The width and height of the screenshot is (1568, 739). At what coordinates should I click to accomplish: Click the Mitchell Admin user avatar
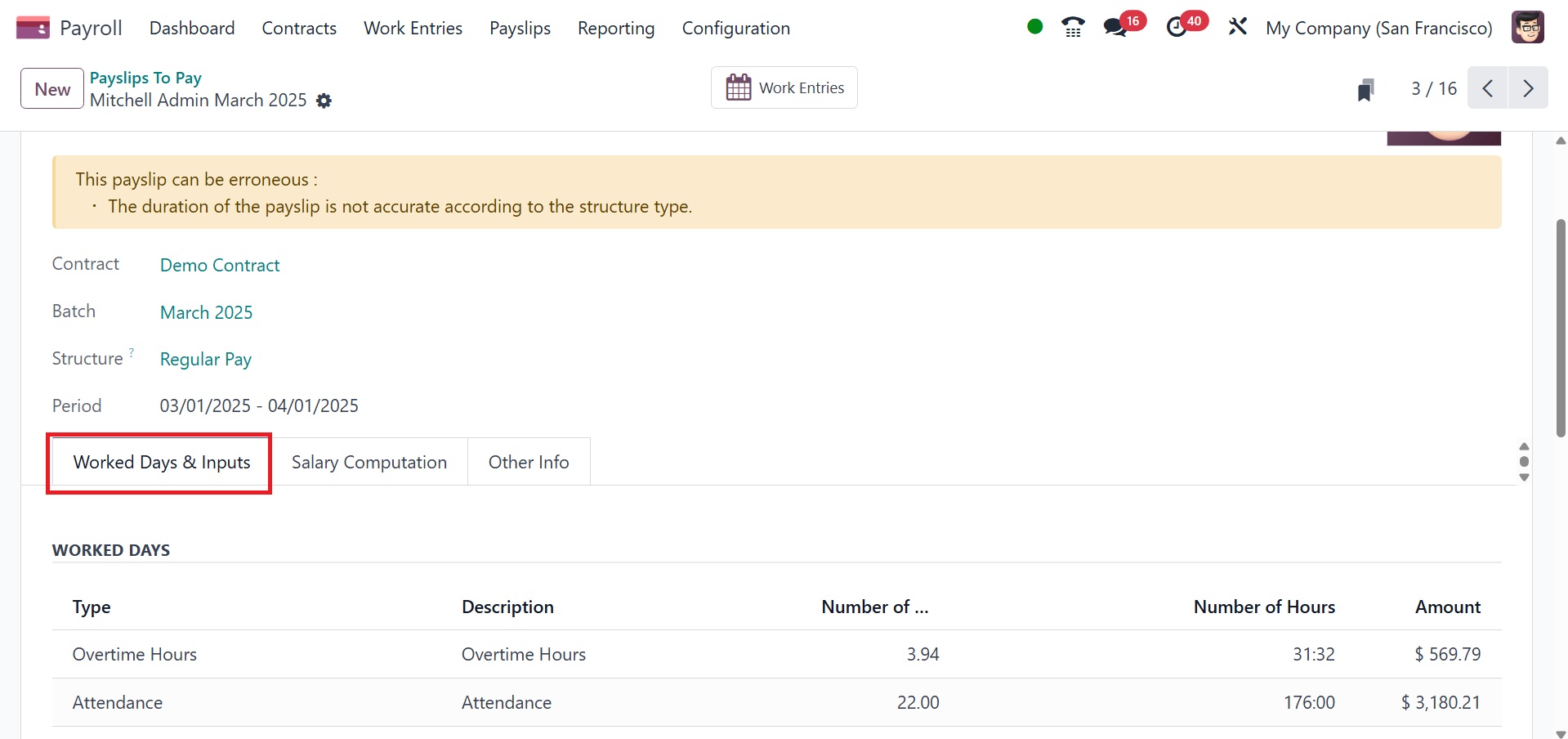[1527, 28]
